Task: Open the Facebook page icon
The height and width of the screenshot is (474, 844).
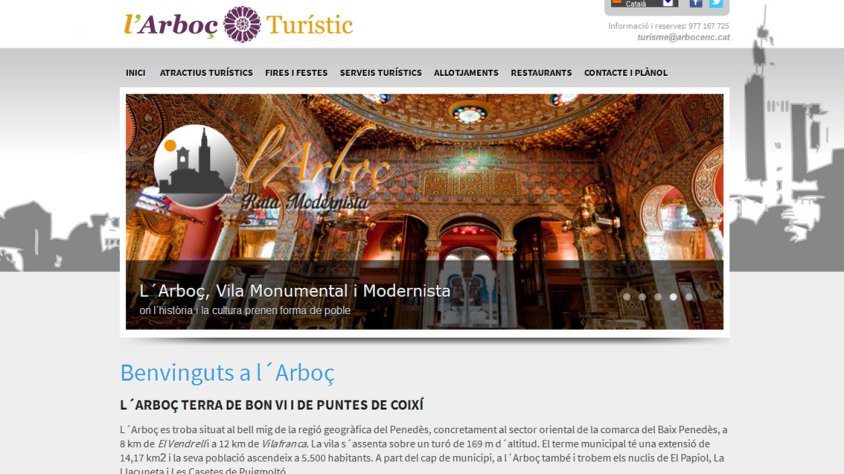Action: click(x=696, y=3)
